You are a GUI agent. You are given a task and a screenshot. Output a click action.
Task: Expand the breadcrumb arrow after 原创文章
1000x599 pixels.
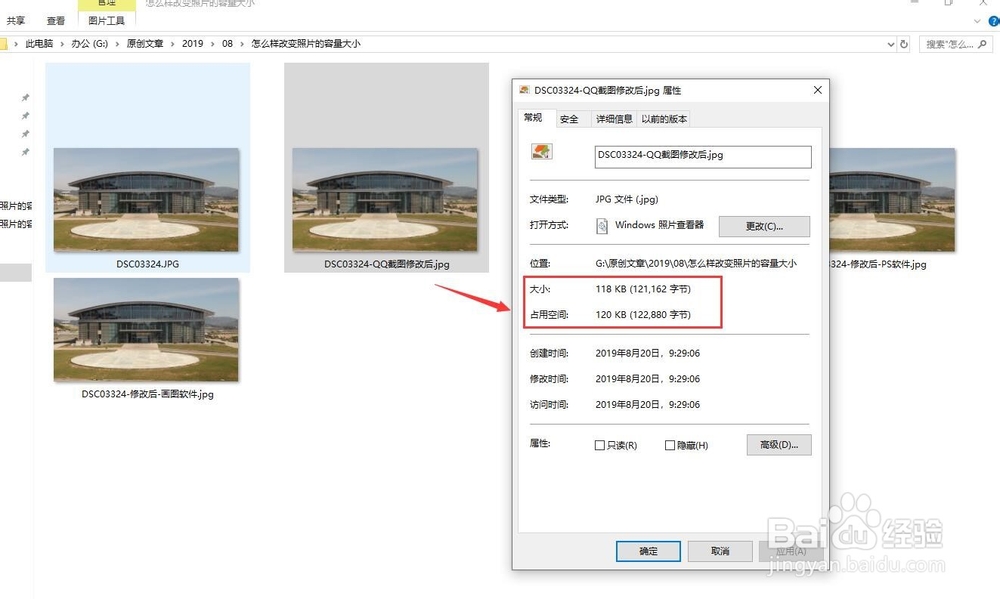coord(171,44)
